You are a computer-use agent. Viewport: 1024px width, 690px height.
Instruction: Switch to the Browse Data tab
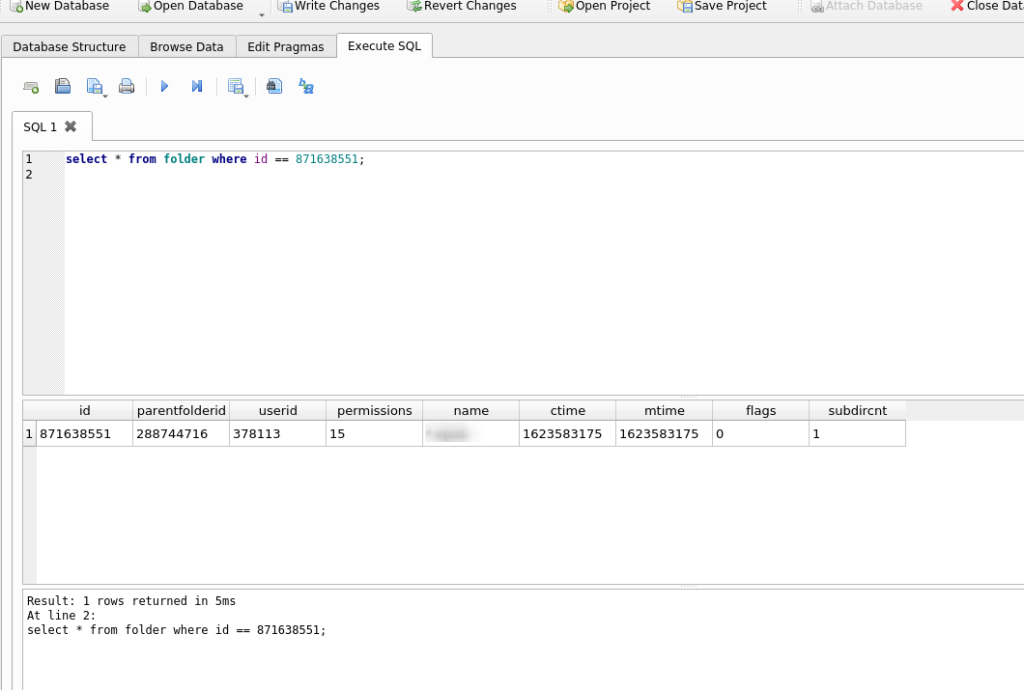coord(186,46)
